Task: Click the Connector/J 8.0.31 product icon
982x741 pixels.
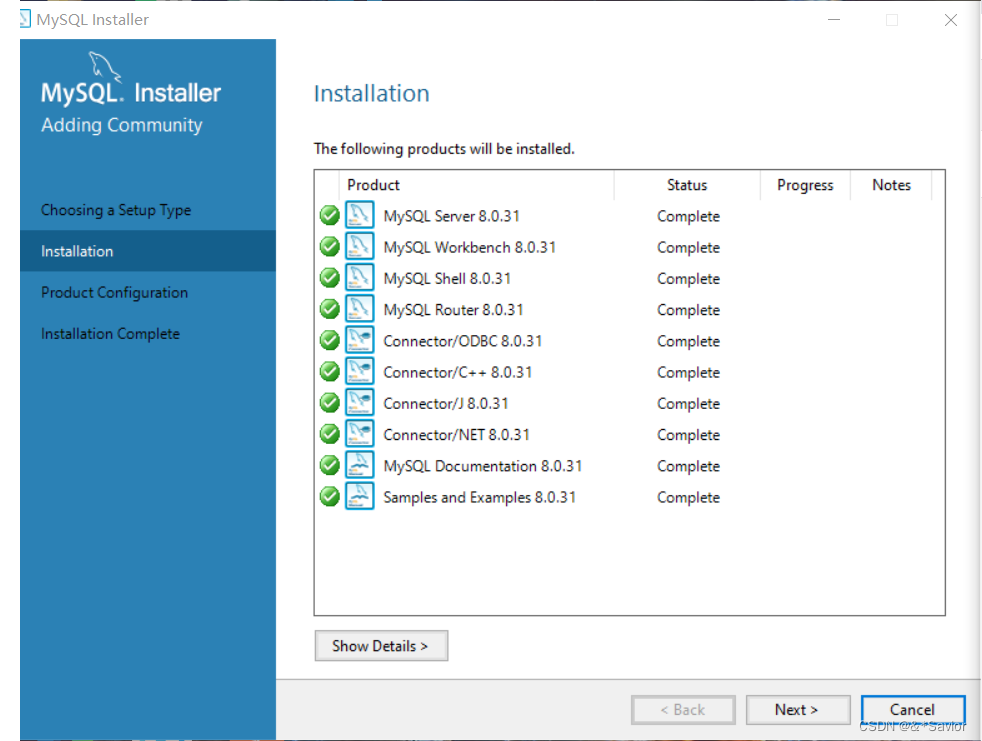Action: (359, 402)
